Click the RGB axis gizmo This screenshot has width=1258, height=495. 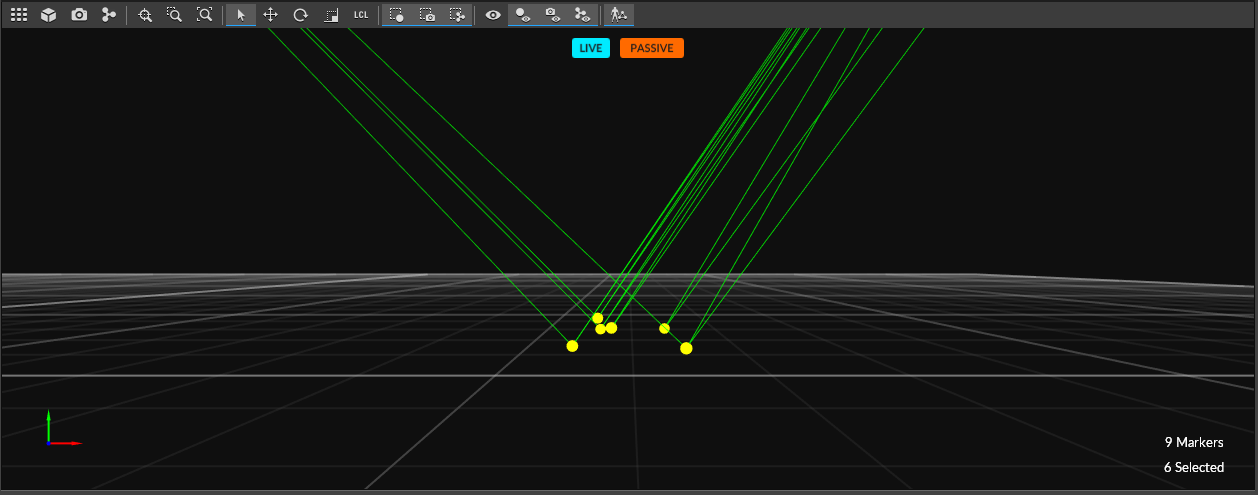pyautogui.click(x=63, y=427)
